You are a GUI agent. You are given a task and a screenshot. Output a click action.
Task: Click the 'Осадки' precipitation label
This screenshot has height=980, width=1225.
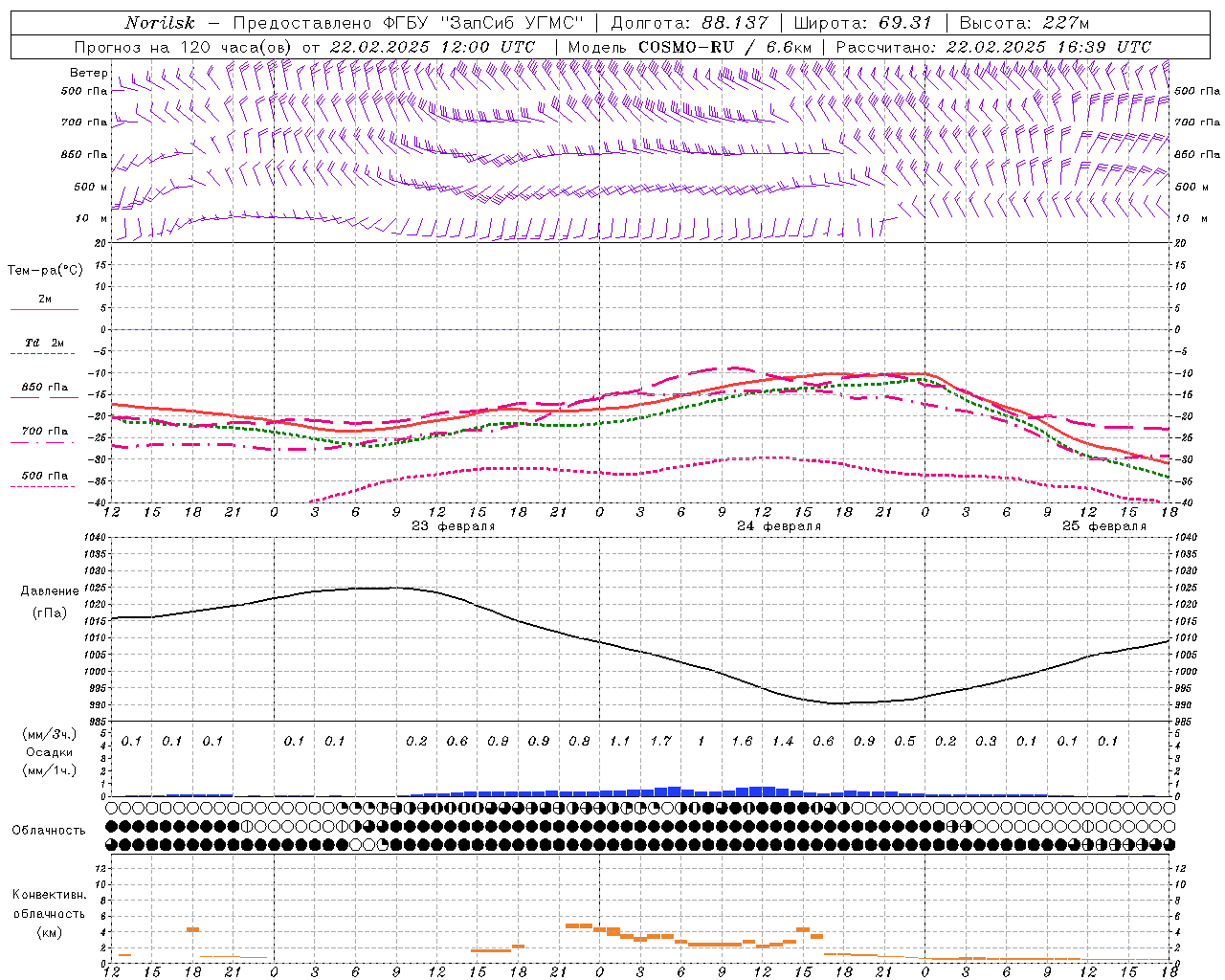(x=48, y=752)
